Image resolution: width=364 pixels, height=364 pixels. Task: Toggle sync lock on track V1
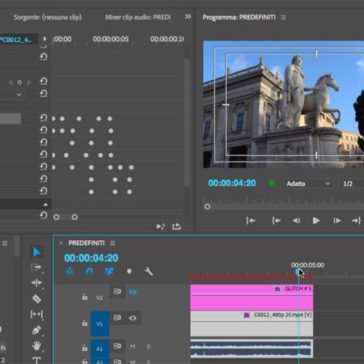coord(117,318)
